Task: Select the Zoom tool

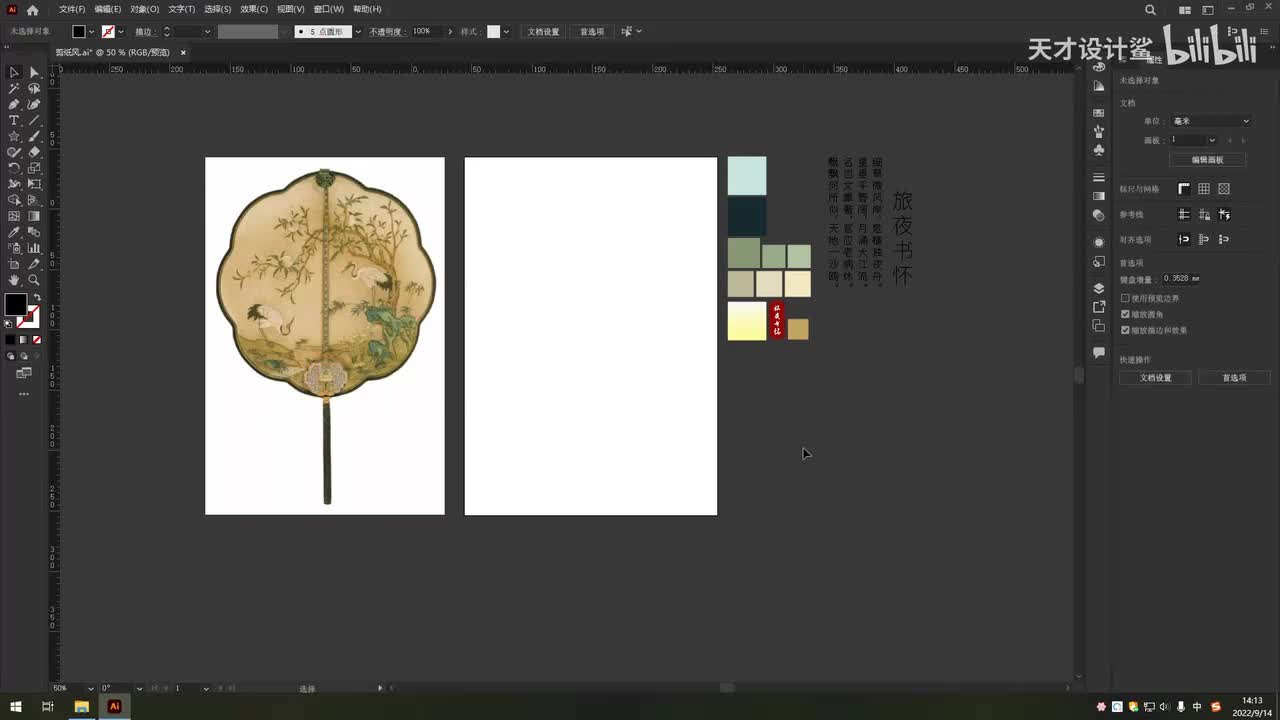Action: pos(34,280)
